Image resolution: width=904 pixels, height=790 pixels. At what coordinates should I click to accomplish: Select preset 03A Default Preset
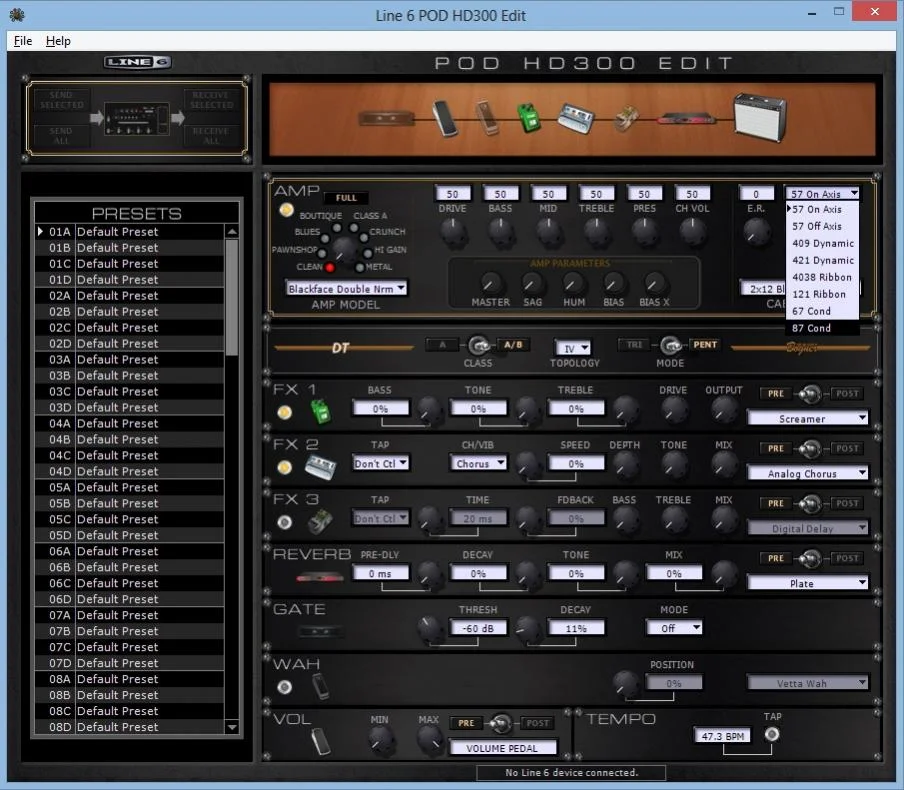click(x=117, y=359)
